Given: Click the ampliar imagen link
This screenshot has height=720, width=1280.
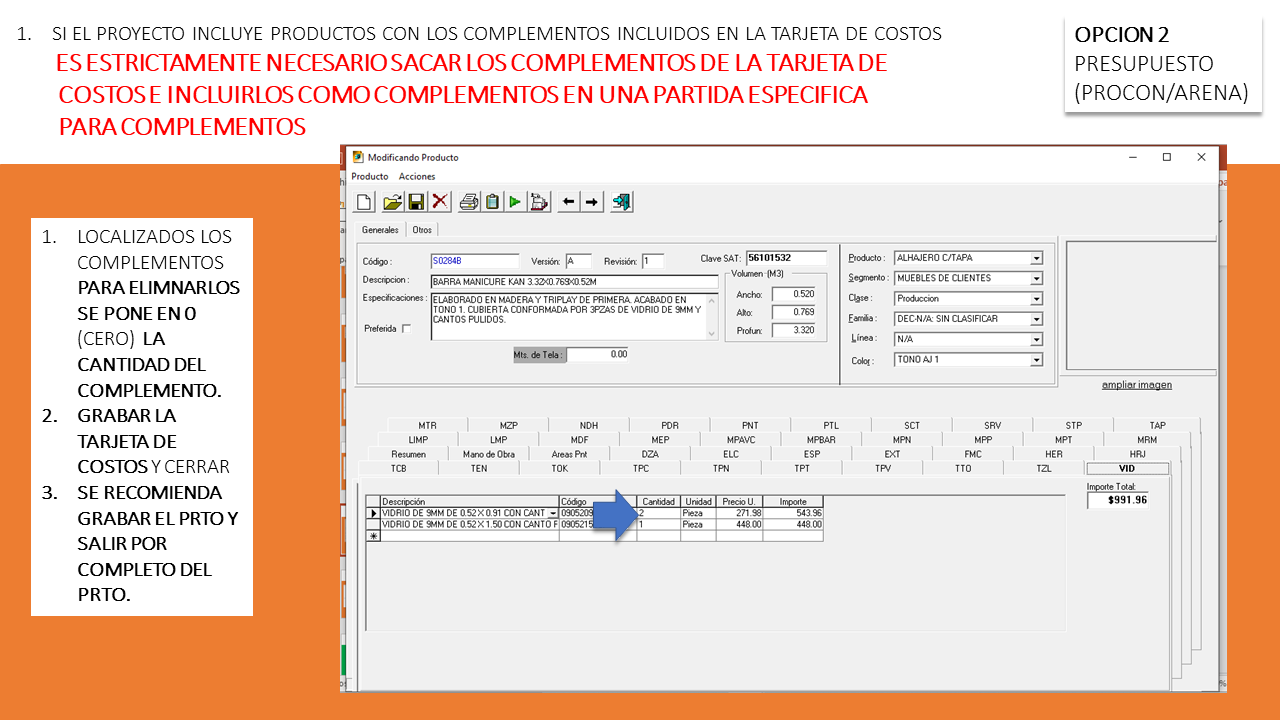Looking at the screenshot, I should pyautogui.click(x=1136, y=385).
